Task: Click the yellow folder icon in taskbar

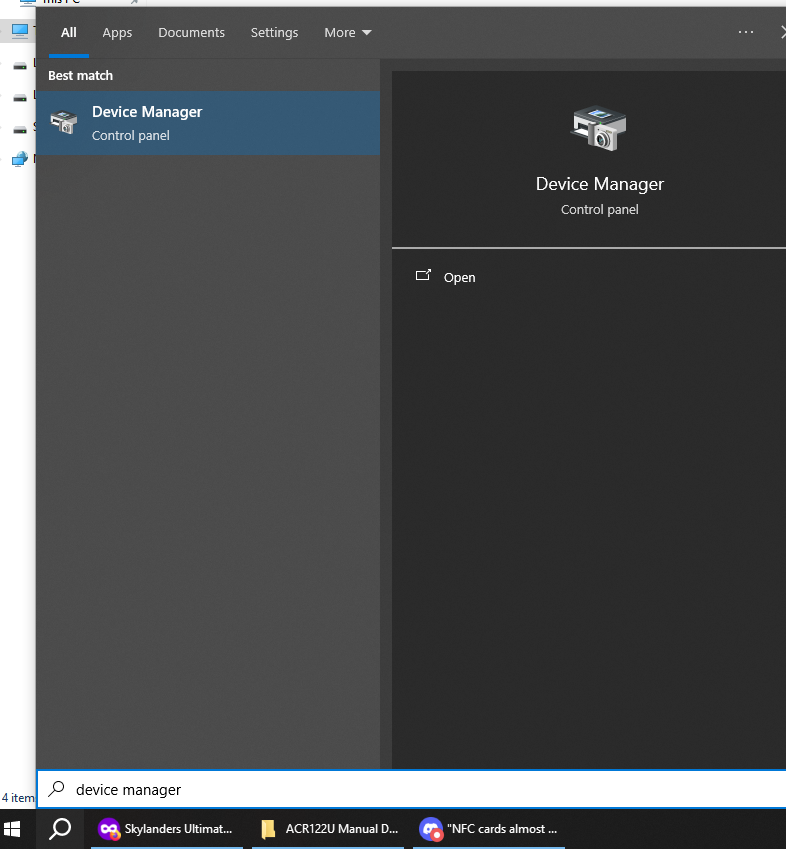Action: 268,829
